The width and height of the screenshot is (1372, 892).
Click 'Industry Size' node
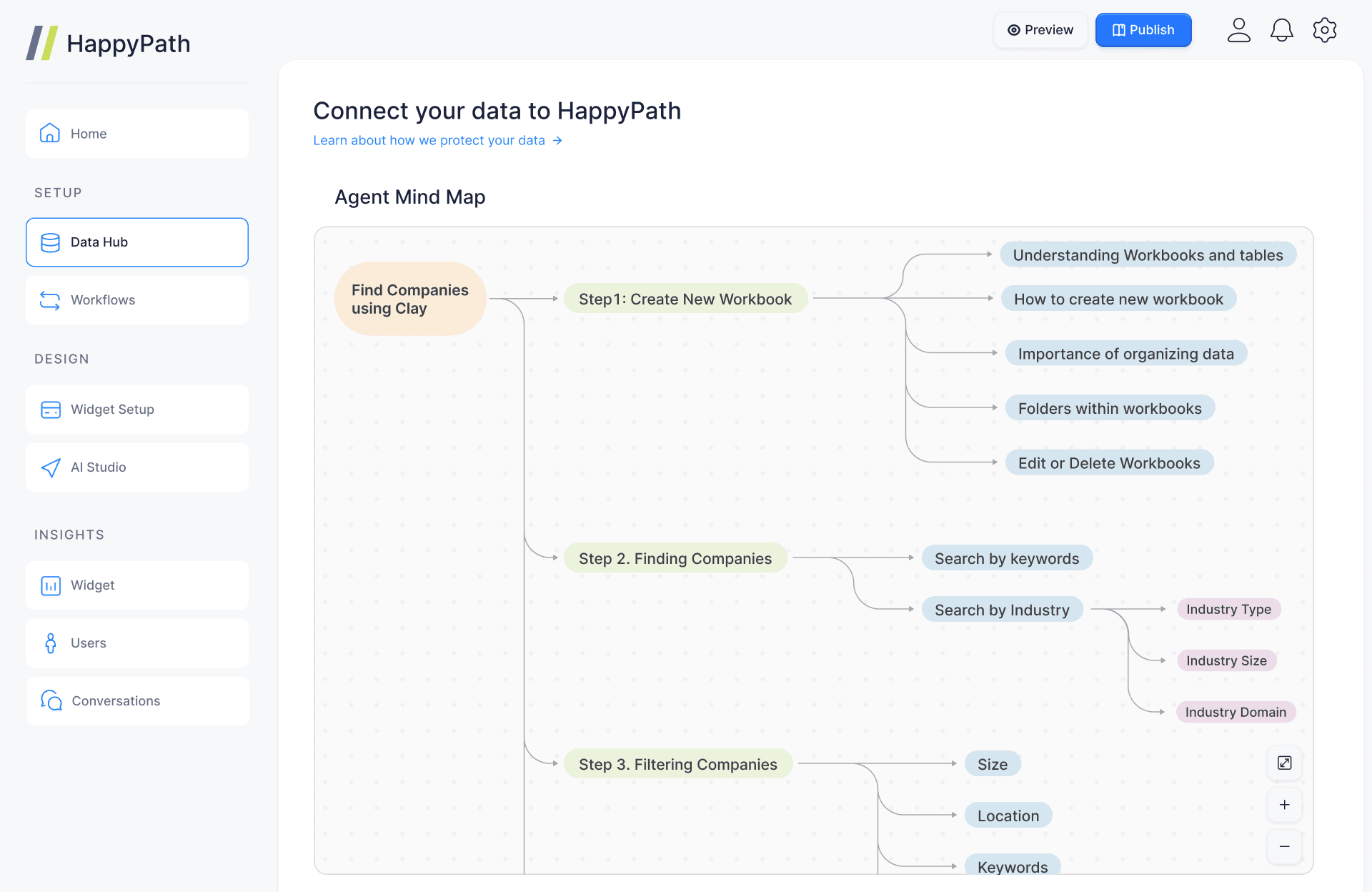tap(1226, 660)
